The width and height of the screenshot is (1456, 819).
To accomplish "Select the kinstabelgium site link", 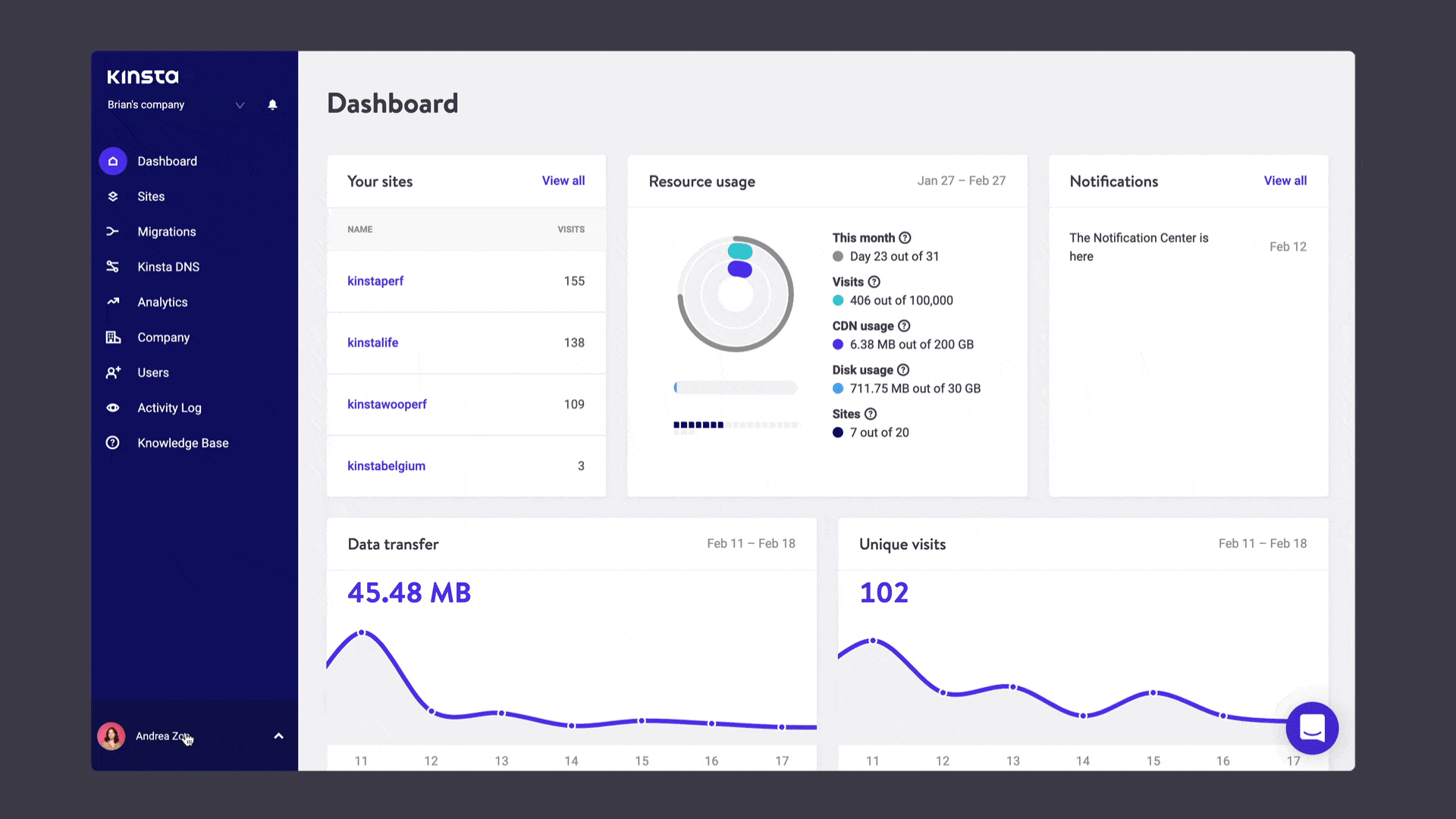I will pyautogui.click(x=386, y=465).
